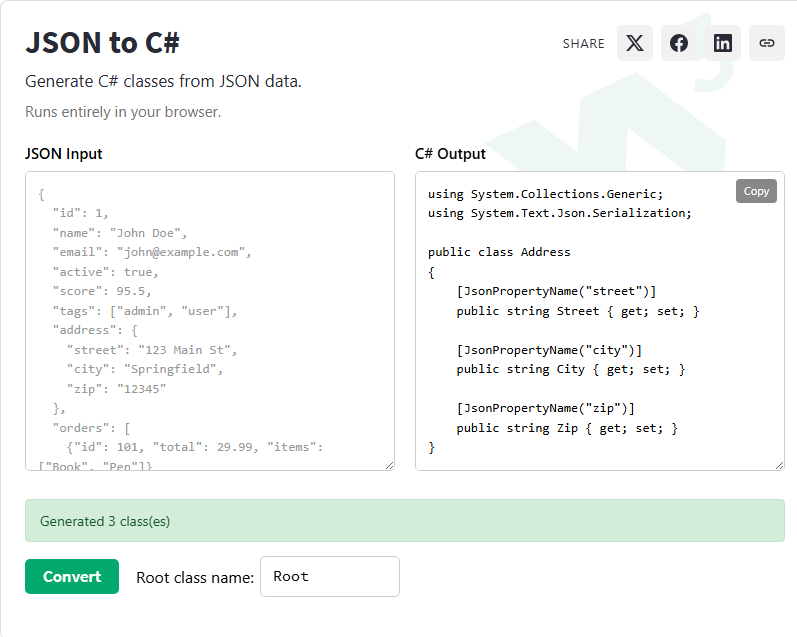Click the 'Generate C# classes from JSON data.' subtitle

163,81
